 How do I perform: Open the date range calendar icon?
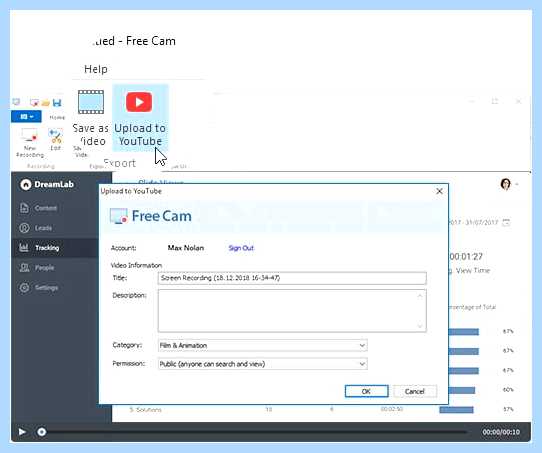click(x=506, y=222)
